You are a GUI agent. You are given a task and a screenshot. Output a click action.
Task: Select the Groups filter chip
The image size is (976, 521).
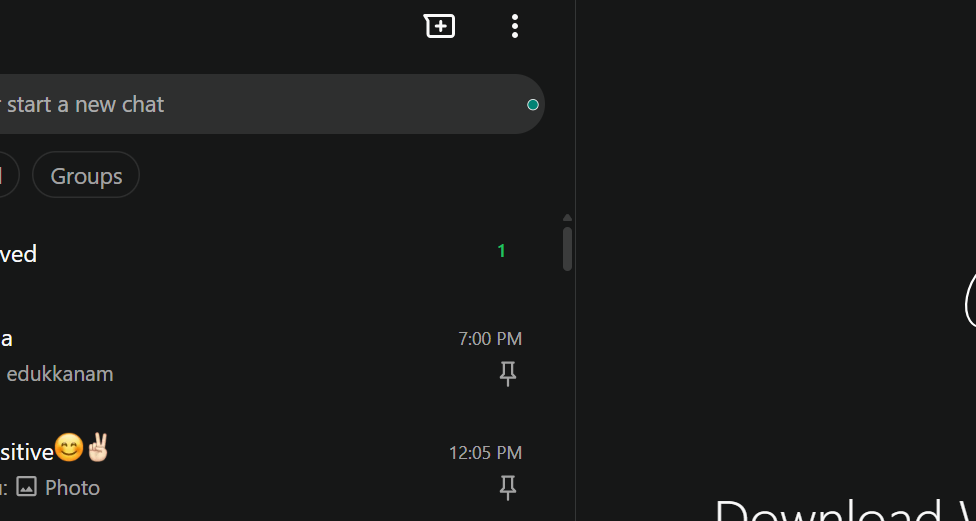tap(86, 176)
